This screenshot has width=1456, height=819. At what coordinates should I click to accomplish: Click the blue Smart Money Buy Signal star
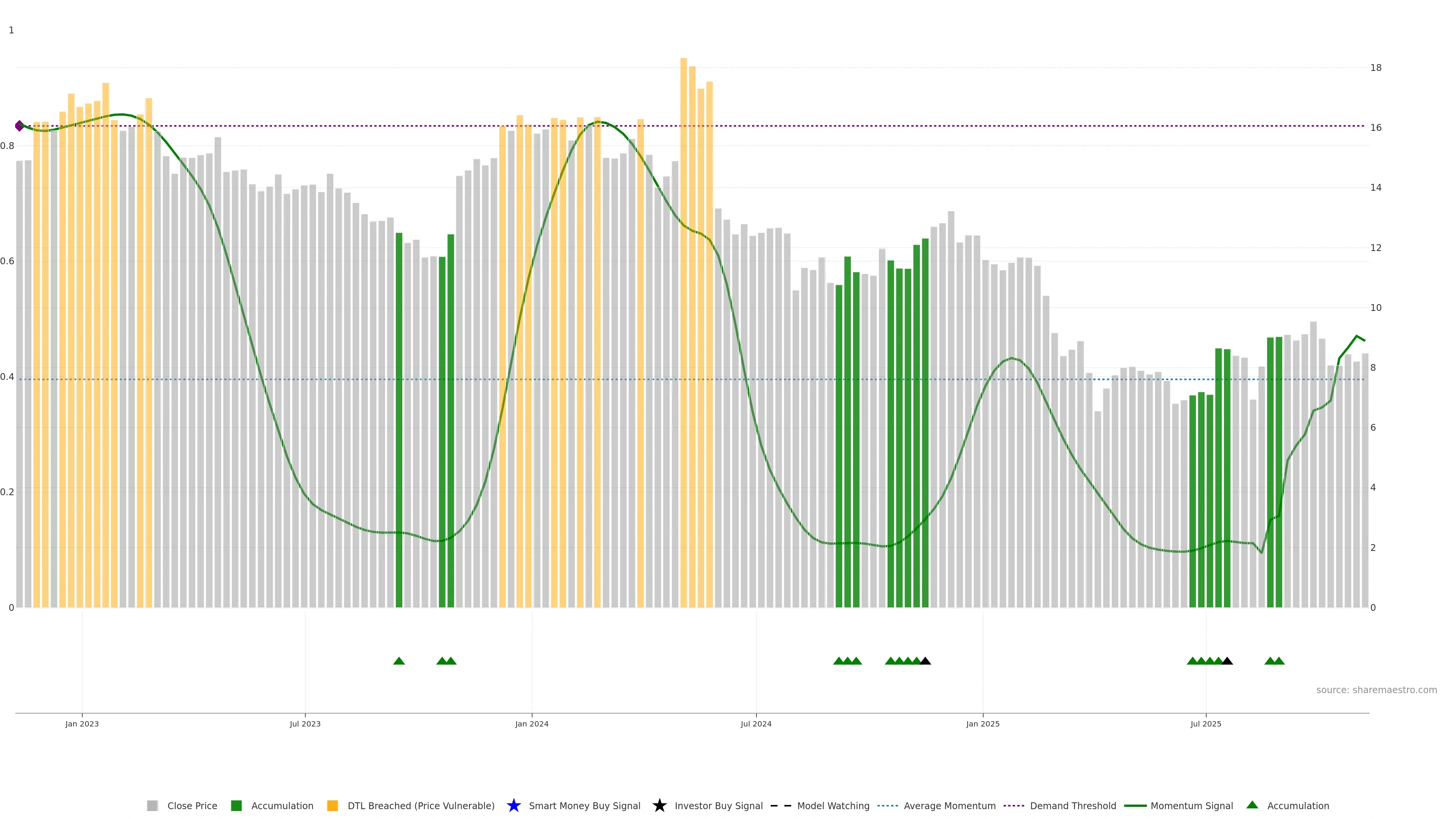point(513,805)
